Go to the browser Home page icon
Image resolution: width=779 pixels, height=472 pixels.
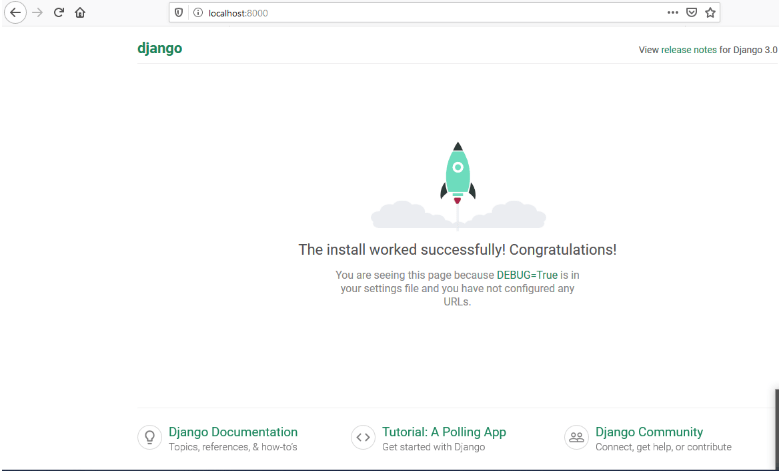(x=80, y=12)
